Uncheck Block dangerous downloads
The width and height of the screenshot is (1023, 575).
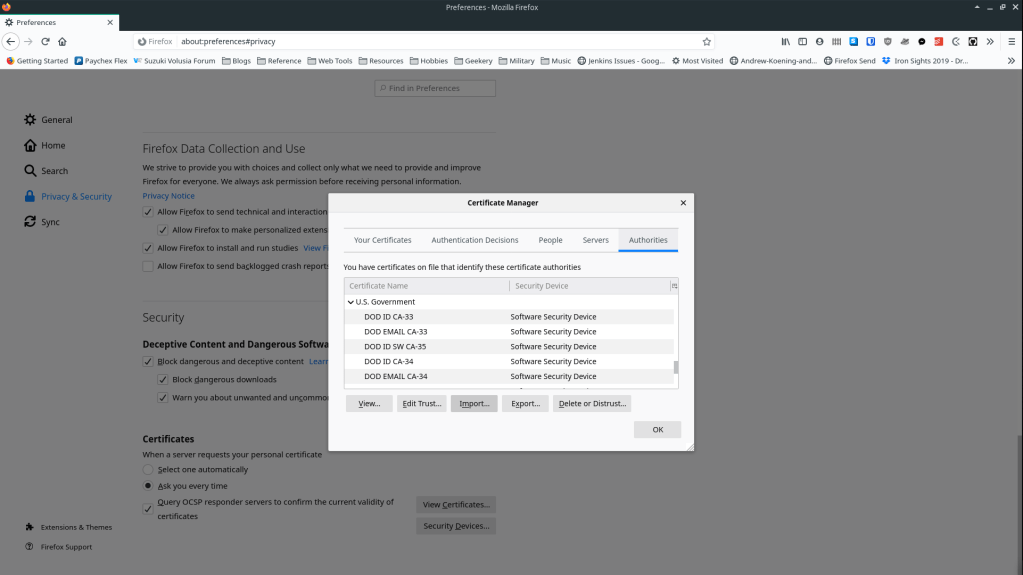163,380
